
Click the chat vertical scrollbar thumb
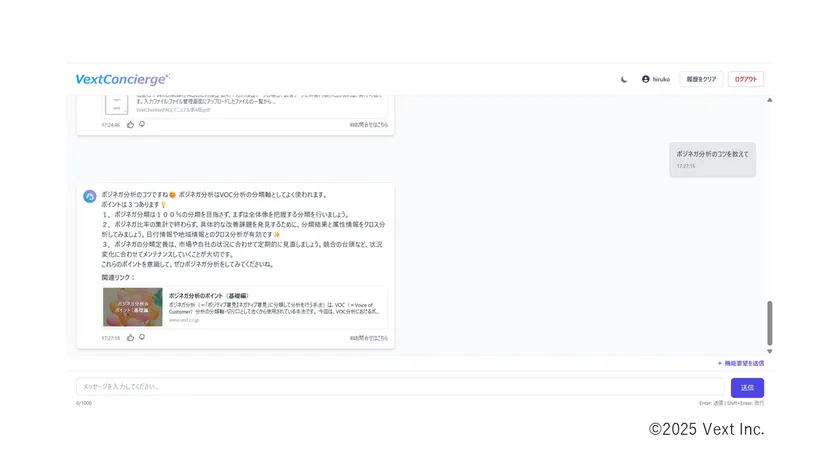[770, 323]
